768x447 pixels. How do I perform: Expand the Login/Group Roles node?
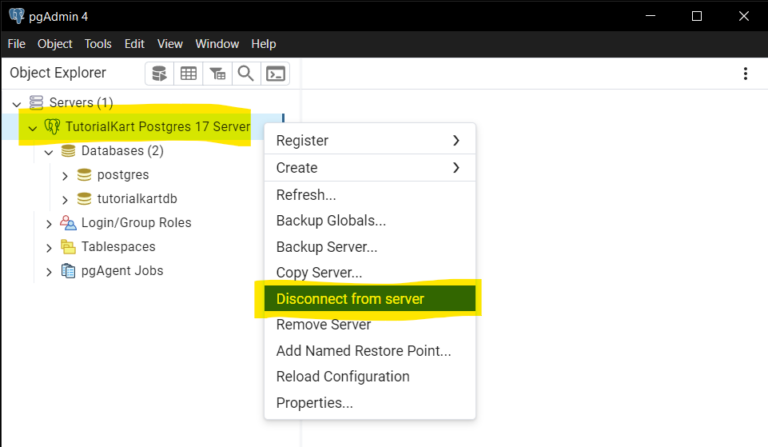click(x=49, y=223)
